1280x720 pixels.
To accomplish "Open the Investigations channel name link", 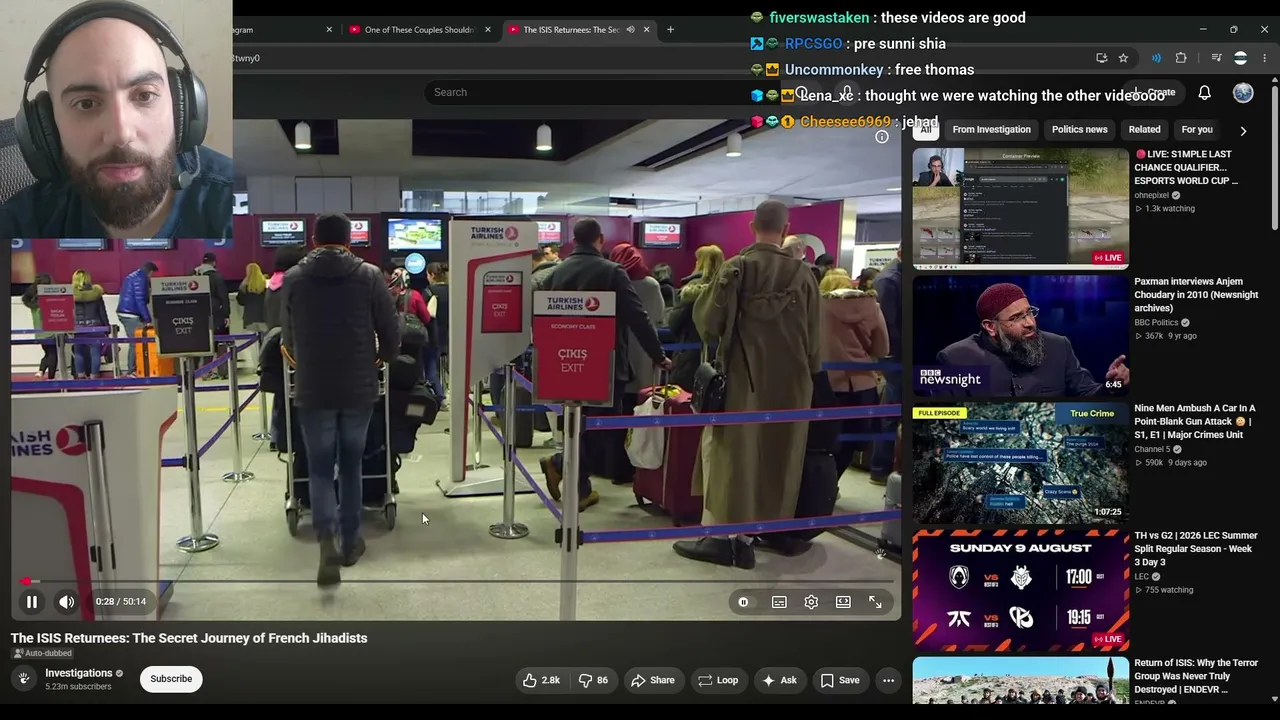I will (x=79, y=673).
